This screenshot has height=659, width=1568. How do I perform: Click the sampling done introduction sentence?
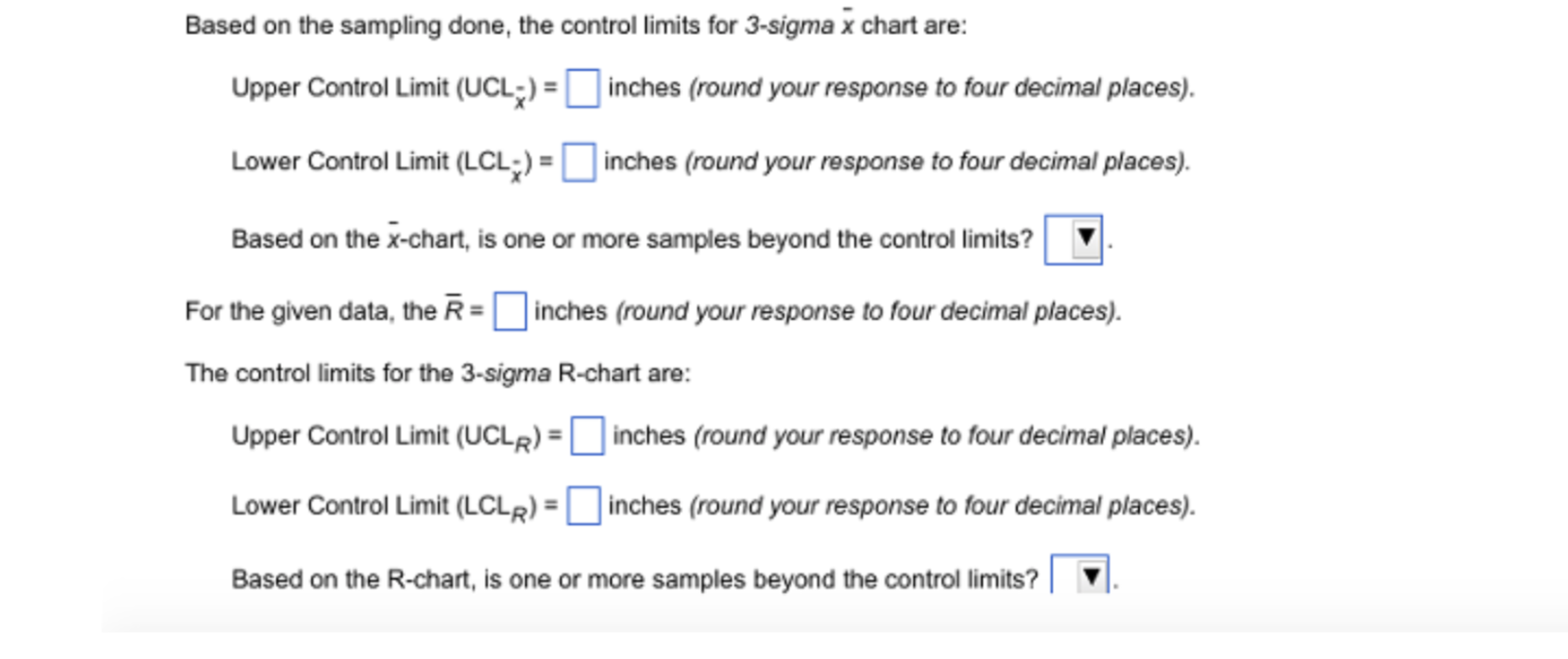coord(571,26)
